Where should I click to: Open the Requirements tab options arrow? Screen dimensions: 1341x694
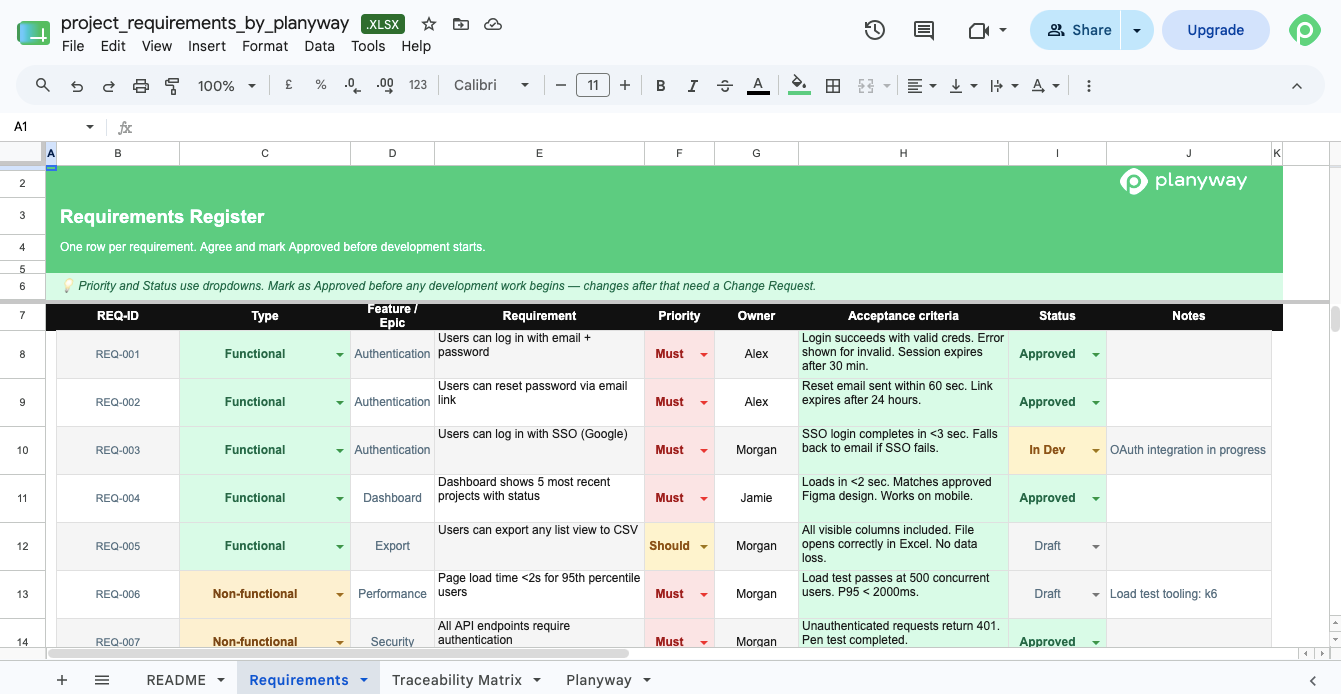[363, 680]
